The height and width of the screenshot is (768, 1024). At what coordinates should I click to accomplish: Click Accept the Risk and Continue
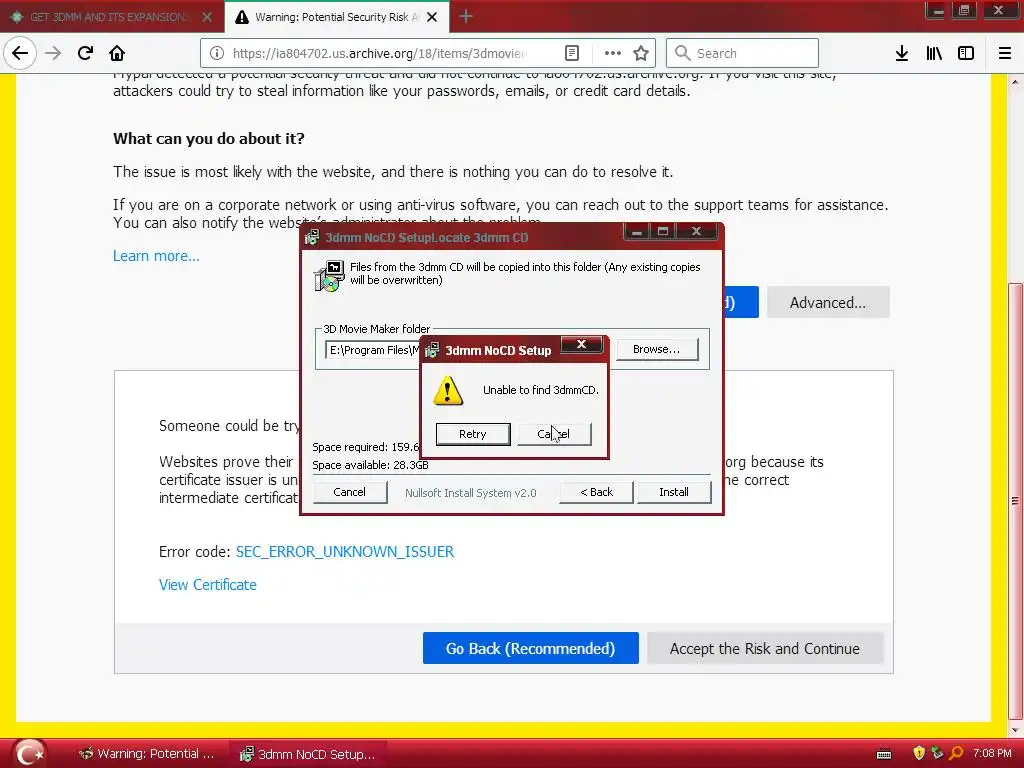pyautogui.click(x=765, y=648)
